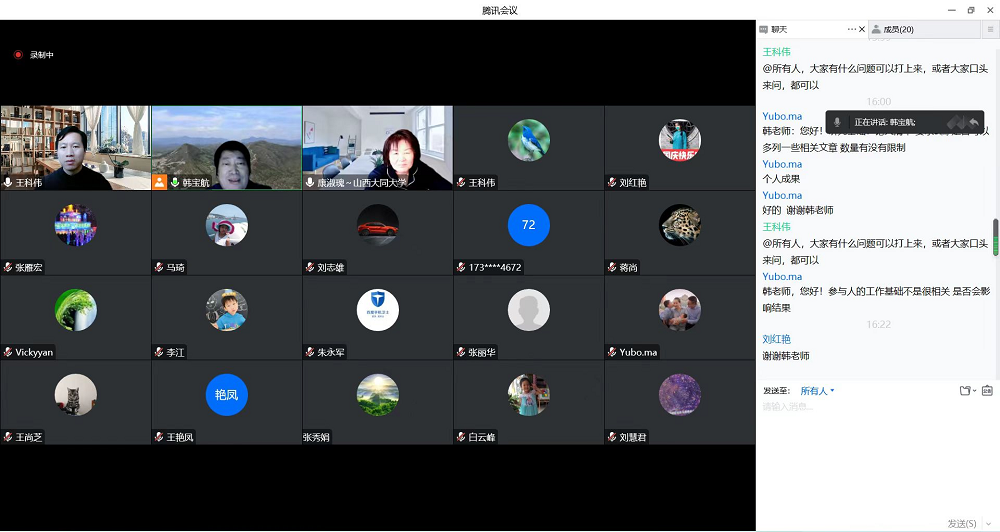Viewport: 1000px width, 532px height.
Task: Click the green mic icon for 韩宝航
Action: click(174, 183)
